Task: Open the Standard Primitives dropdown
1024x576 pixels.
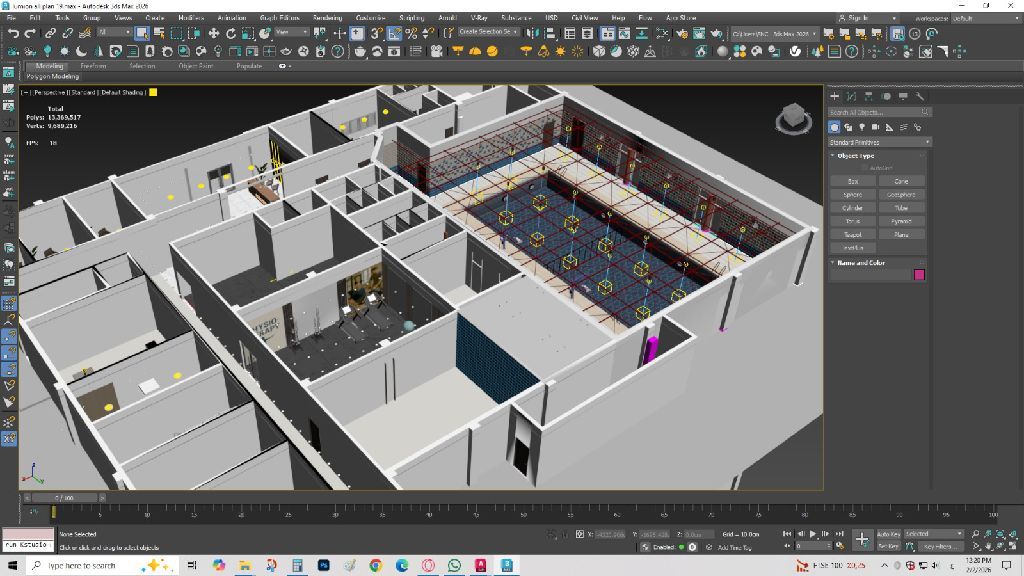Action: pos(879,142)
